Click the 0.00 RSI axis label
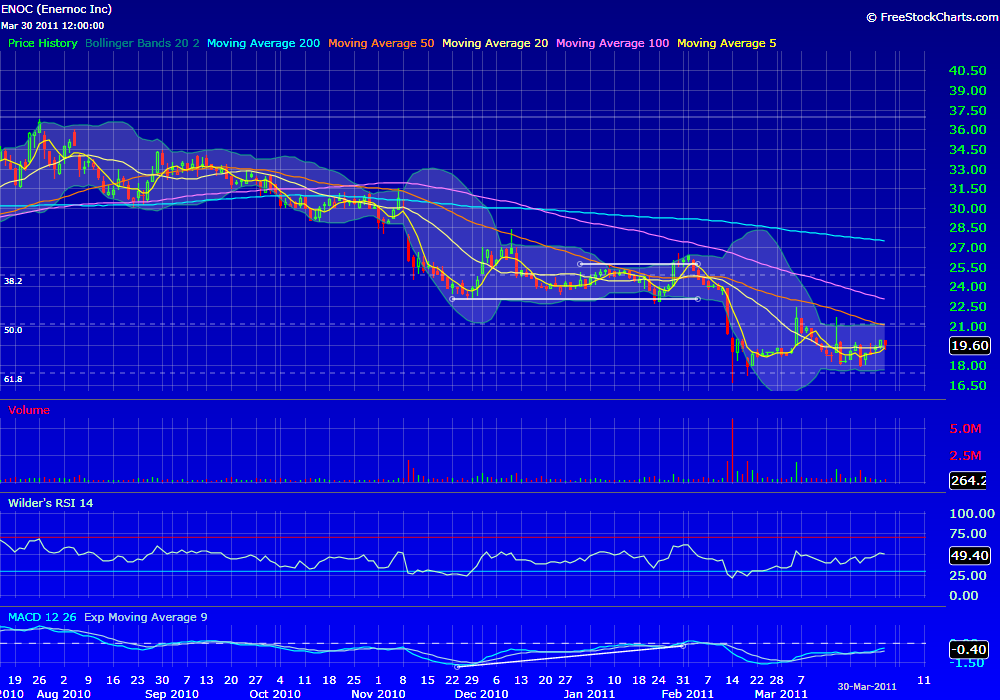 [x=964, y=596]
